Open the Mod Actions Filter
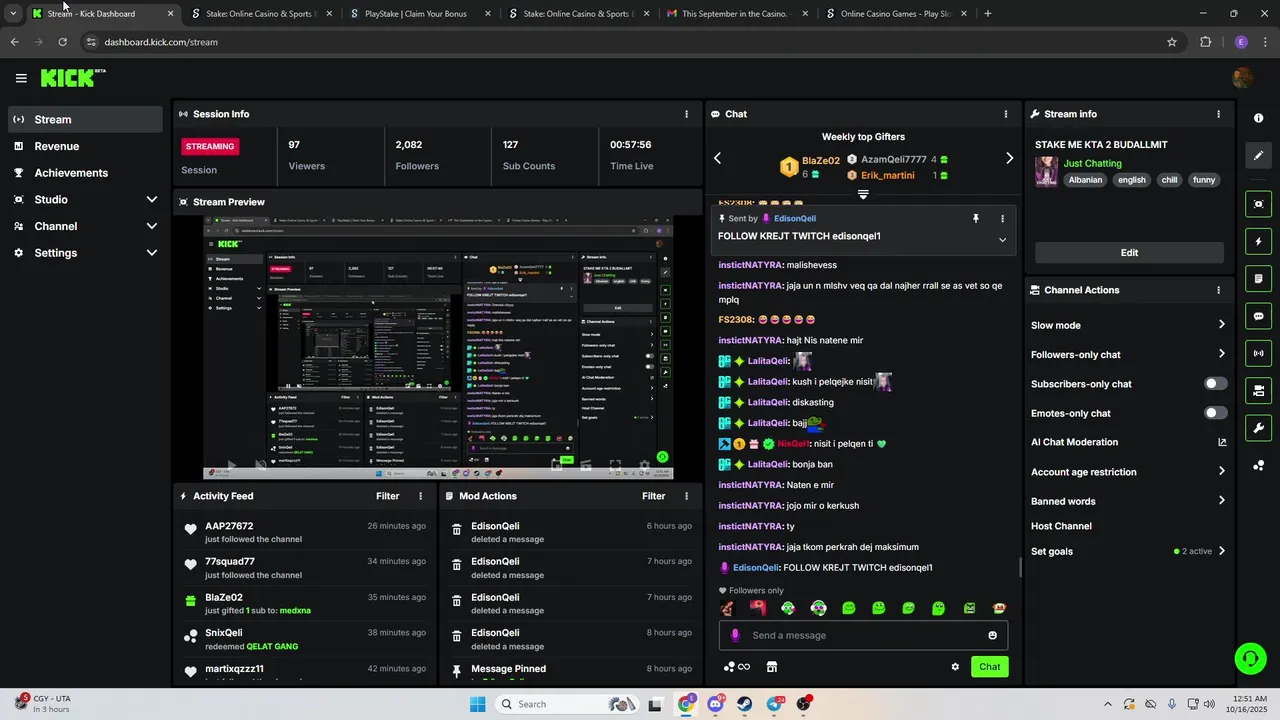Viewport: 1280px width, 720px height. 653,496
